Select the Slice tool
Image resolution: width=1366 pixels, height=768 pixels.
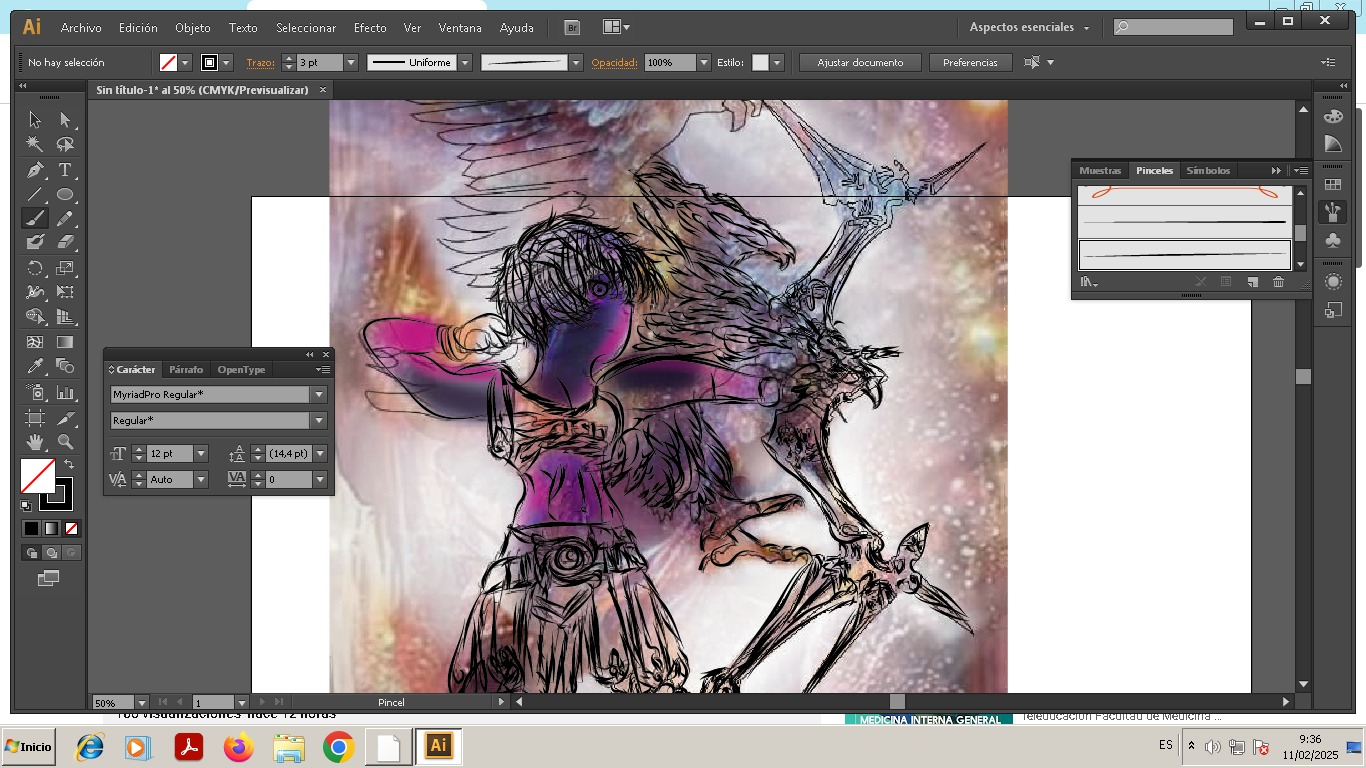(65, 417)
